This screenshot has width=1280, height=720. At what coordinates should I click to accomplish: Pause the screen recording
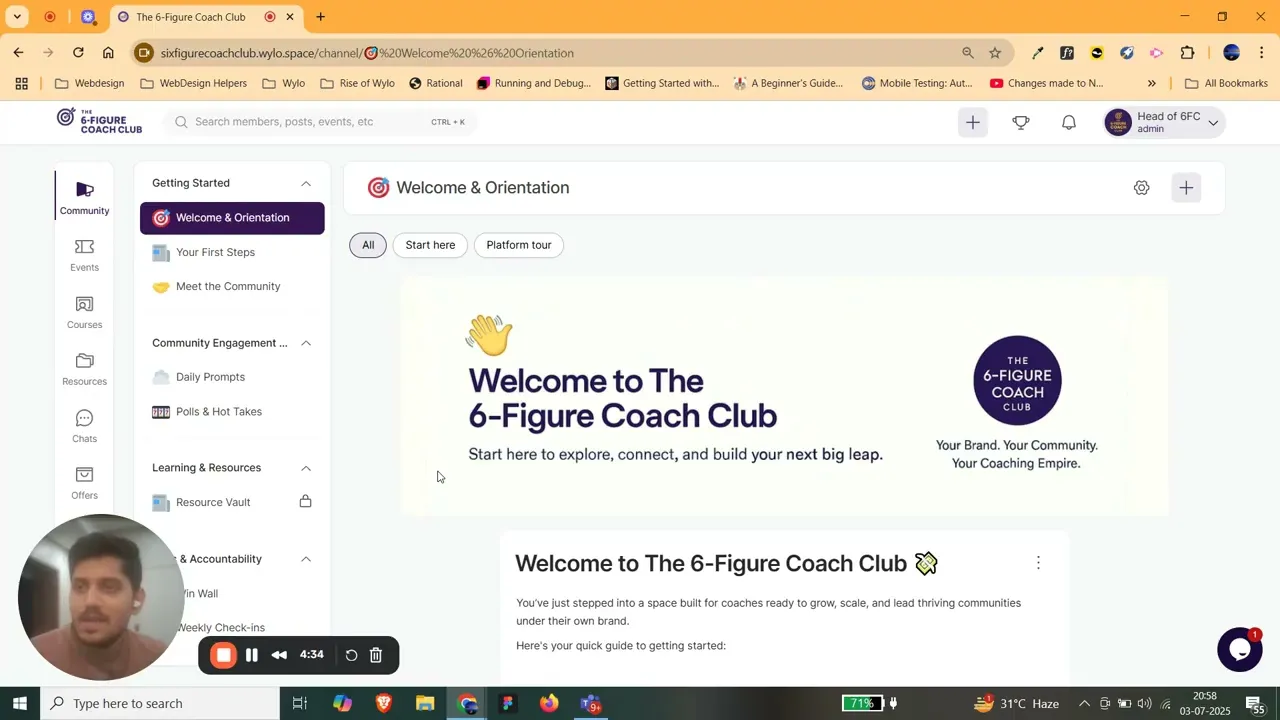tap(252, 655)
